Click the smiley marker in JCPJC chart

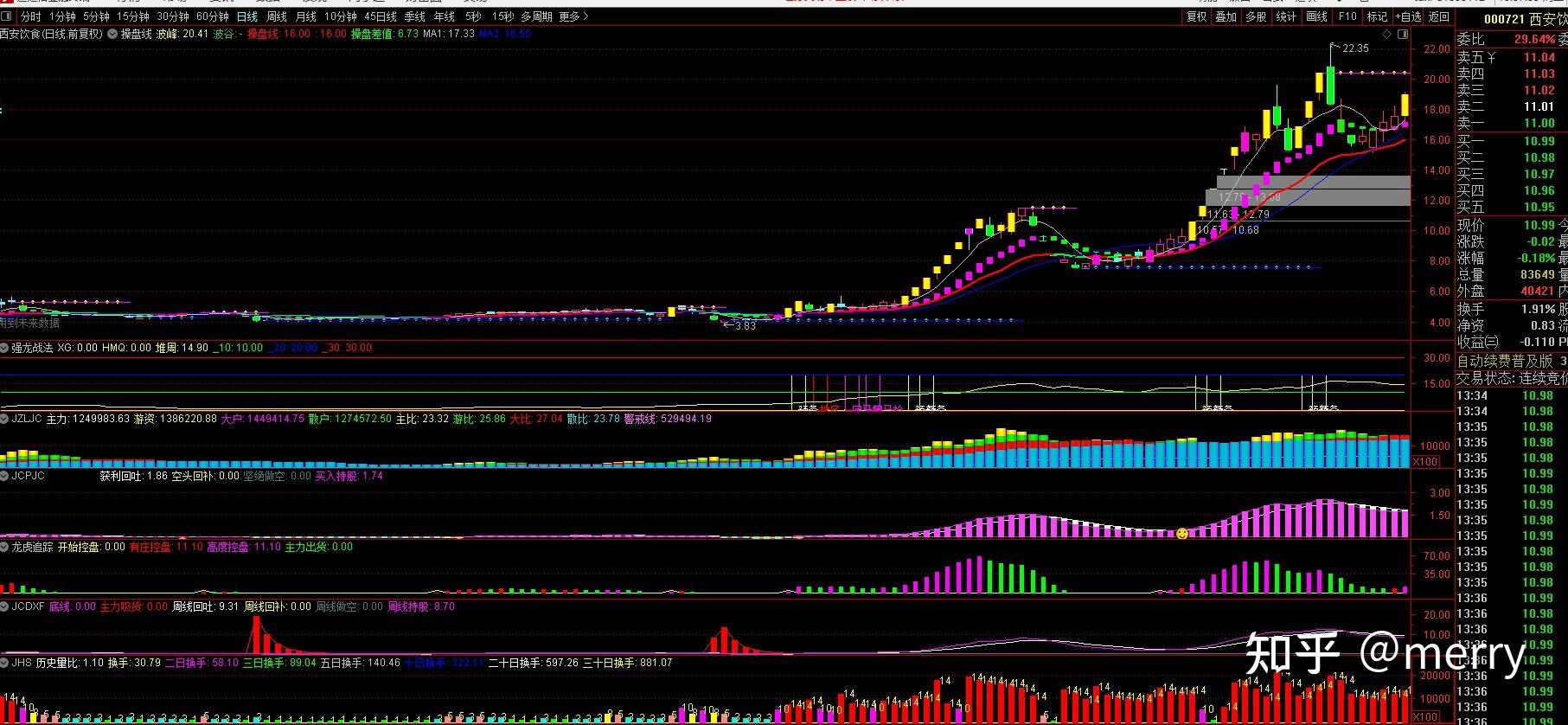1181,534
